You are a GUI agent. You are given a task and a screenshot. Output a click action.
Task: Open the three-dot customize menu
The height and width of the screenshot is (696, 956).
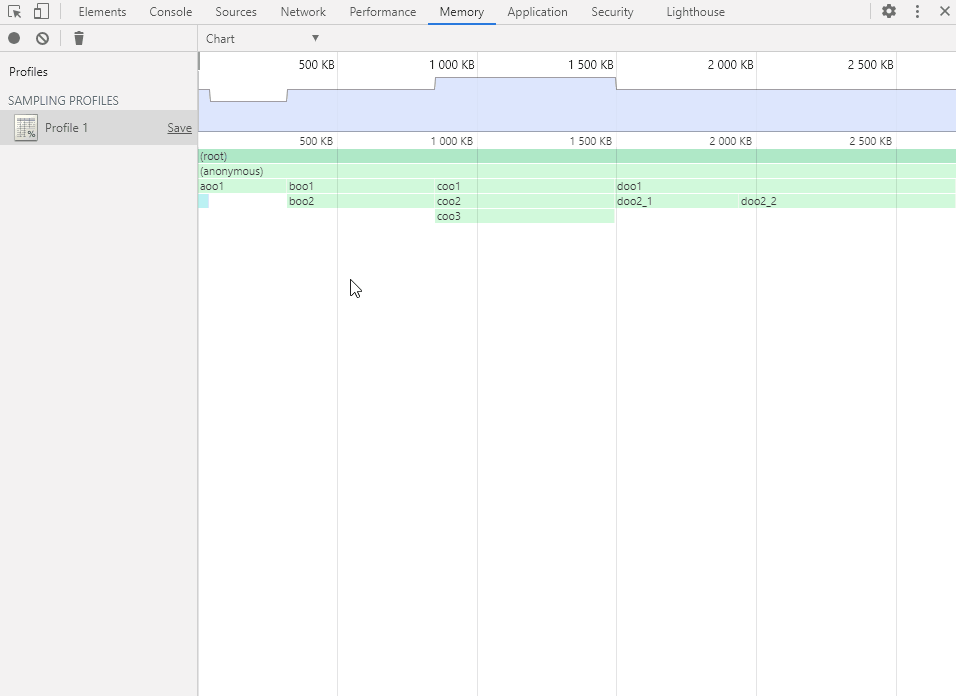[x=917, y=12]
